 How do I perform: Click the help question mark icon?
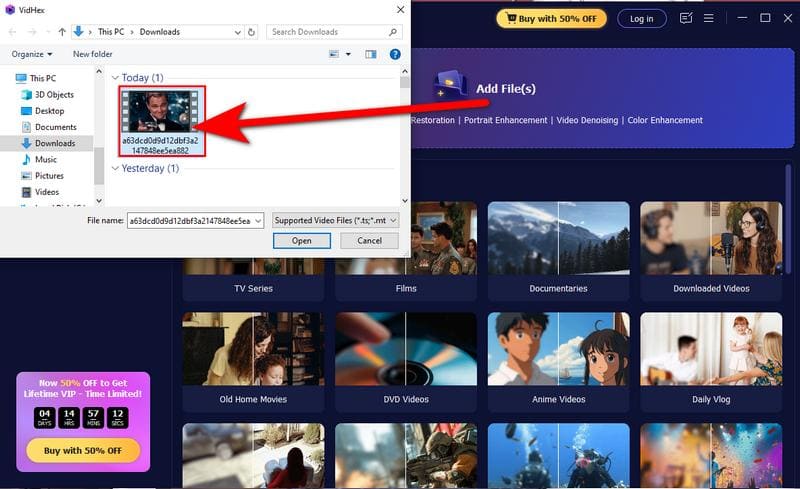395,54
